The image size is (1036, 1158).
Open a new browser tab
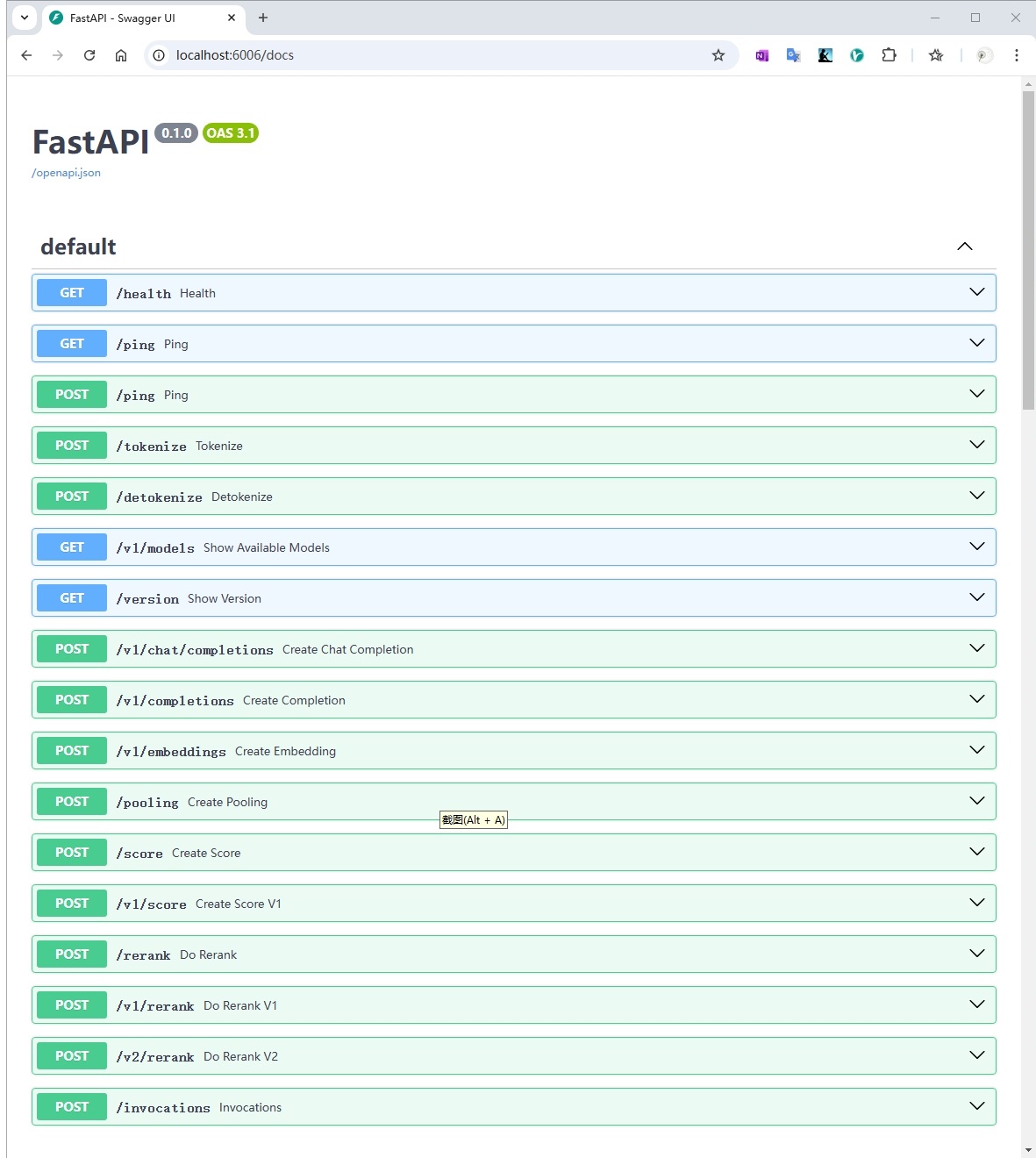coord(263,18)
